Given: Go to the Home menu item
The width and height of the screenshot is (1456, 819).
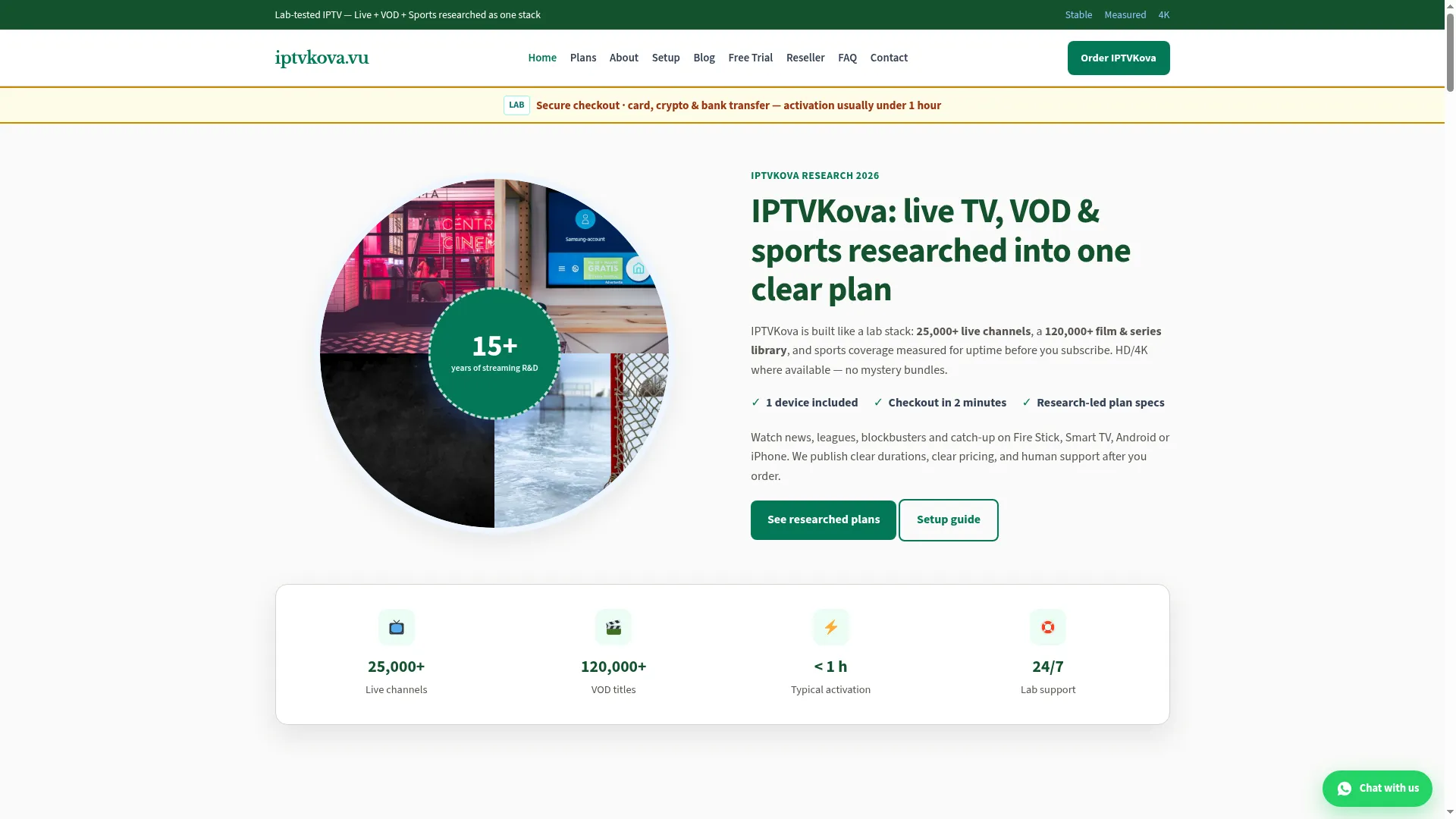Looking at the screenshot, I should (542, 58).
